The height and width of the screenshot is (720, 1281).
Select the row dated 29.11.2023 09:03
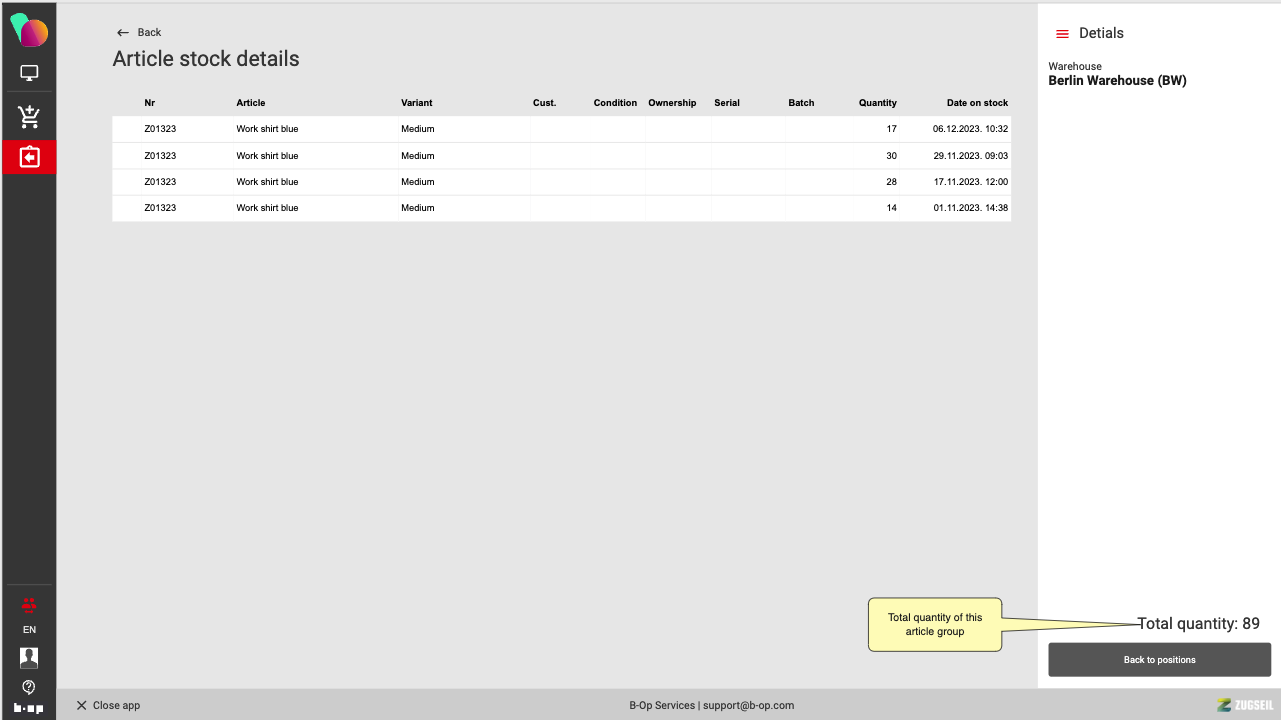pyautogui.click(x=561, y=156)
